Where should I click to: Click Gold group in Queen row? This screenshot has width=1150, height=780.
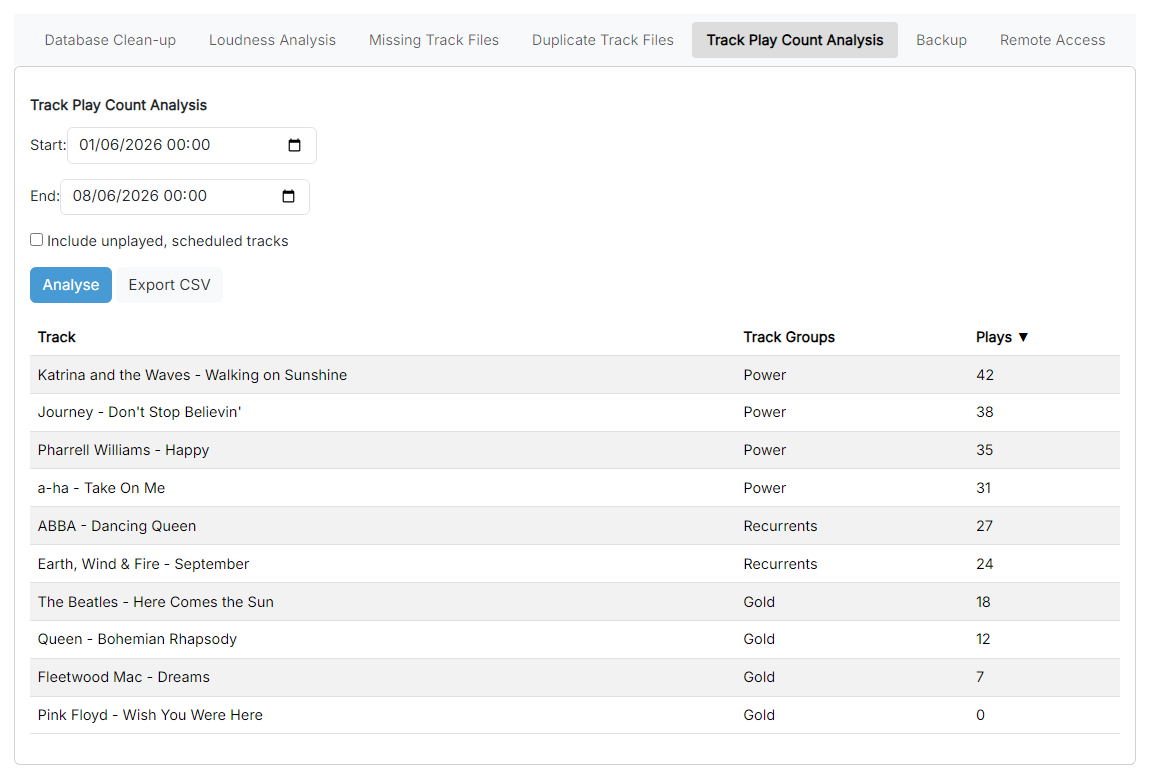pyautogui.click(x=759, y=640)
